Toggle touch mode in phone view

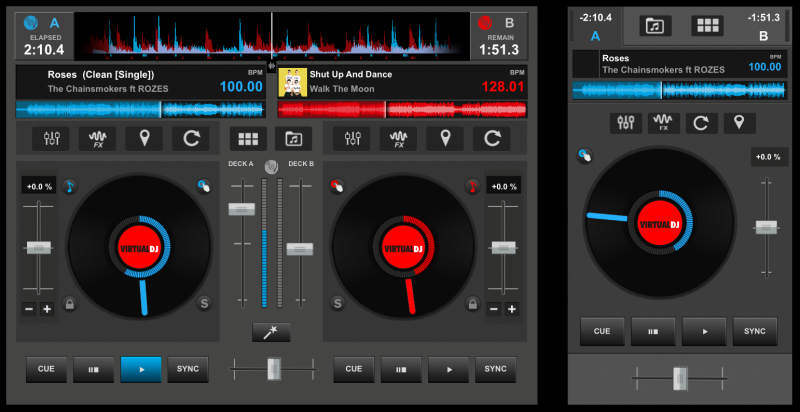[x=585, y=156]
